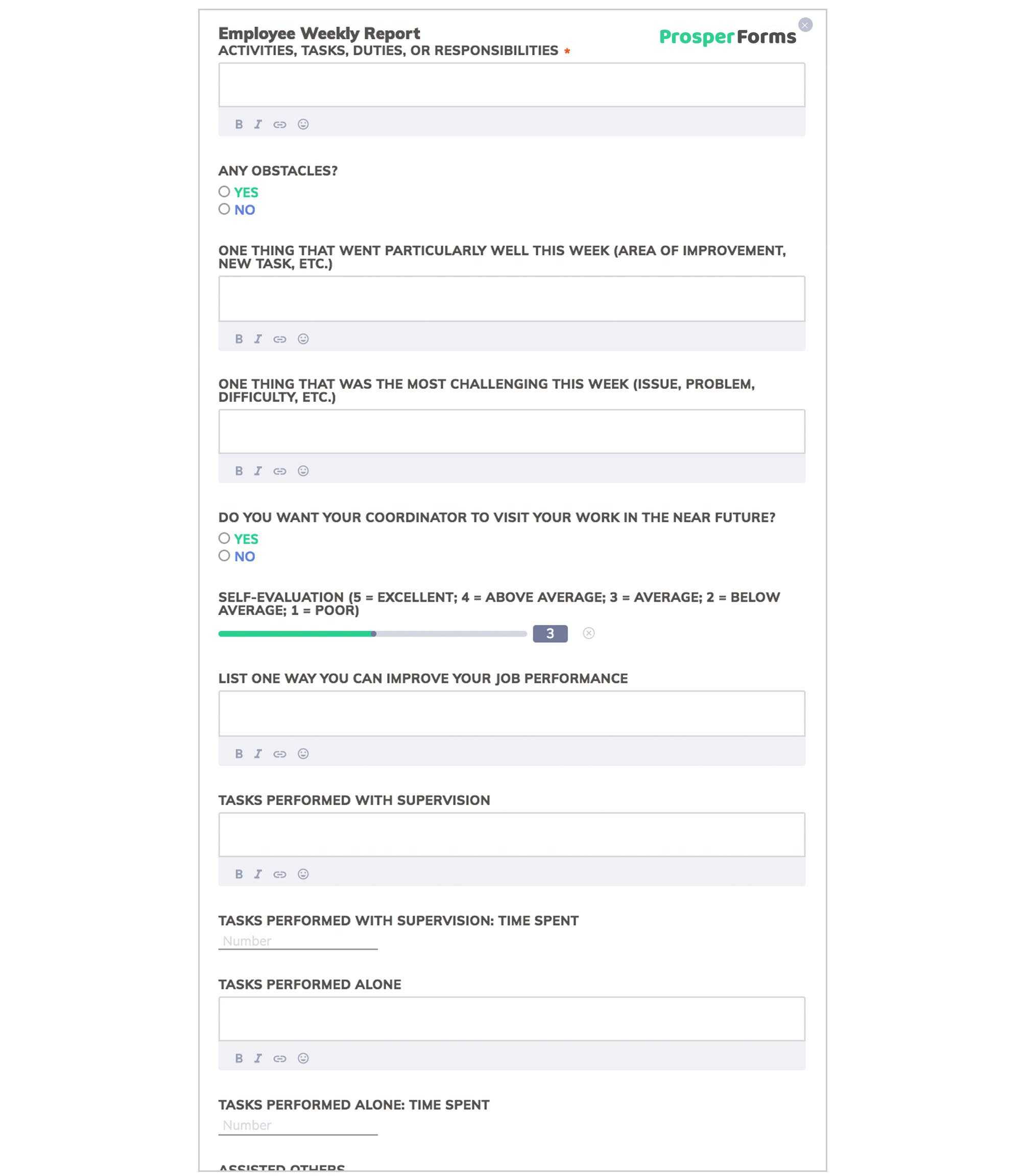Click the Italic icon in first toolbar
1026x1176 pixels.
258,124
